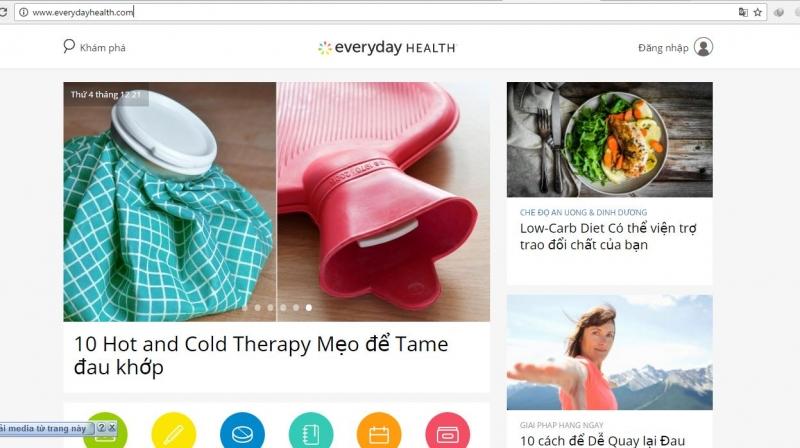This screenshot has width=800, height=448.
Task: Open the Khám phá search magnifier icon
Action: (x=69, y=46)
